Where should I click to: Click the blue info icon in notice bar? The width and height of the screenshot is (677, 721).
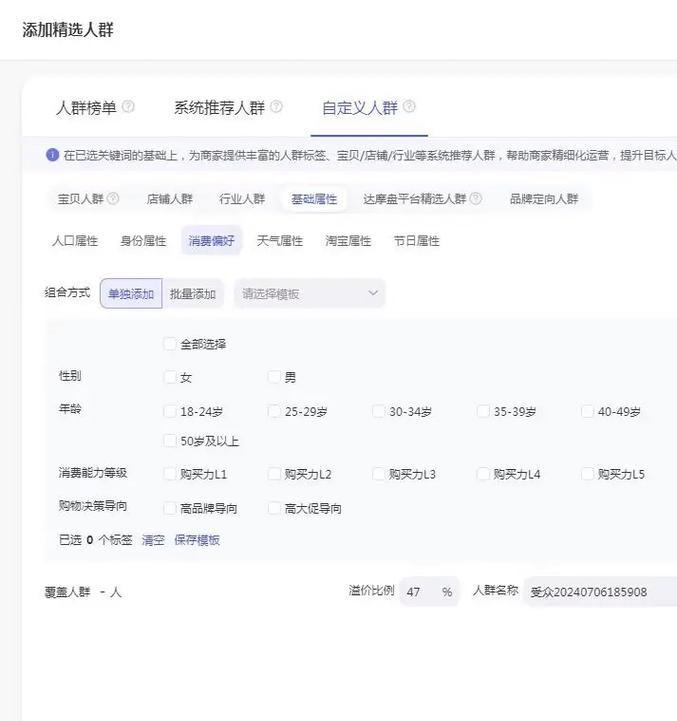click(x=52, y=155)
